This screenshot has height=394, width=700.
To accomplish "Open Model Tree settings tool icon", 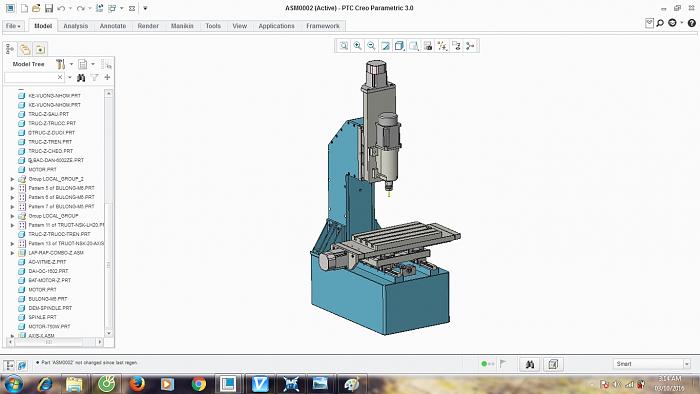I will [x=60, y=64].
